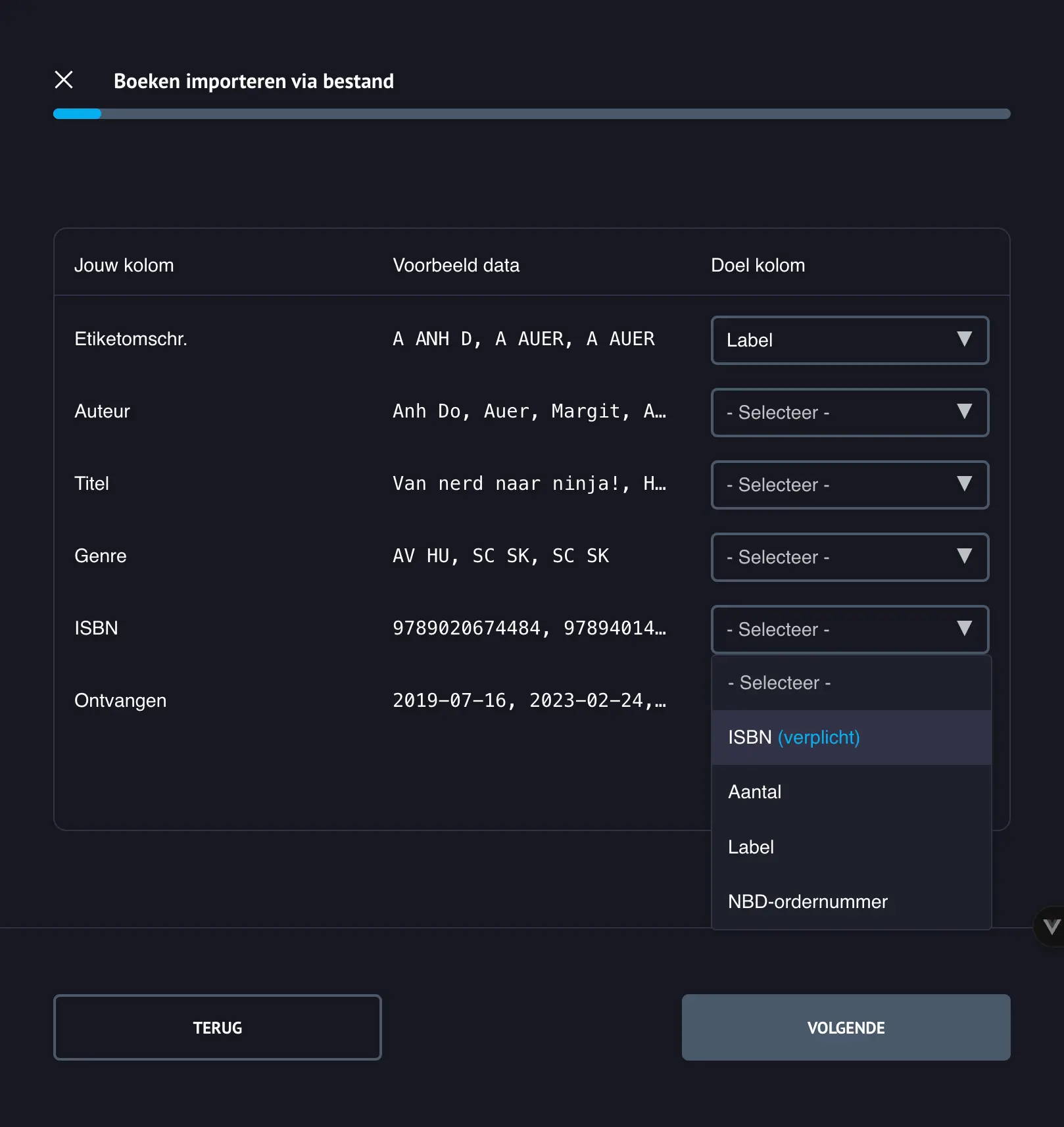Select 'NBD-ordernummer' option
1064x1127 pixels.
click(x=851, y=901)
